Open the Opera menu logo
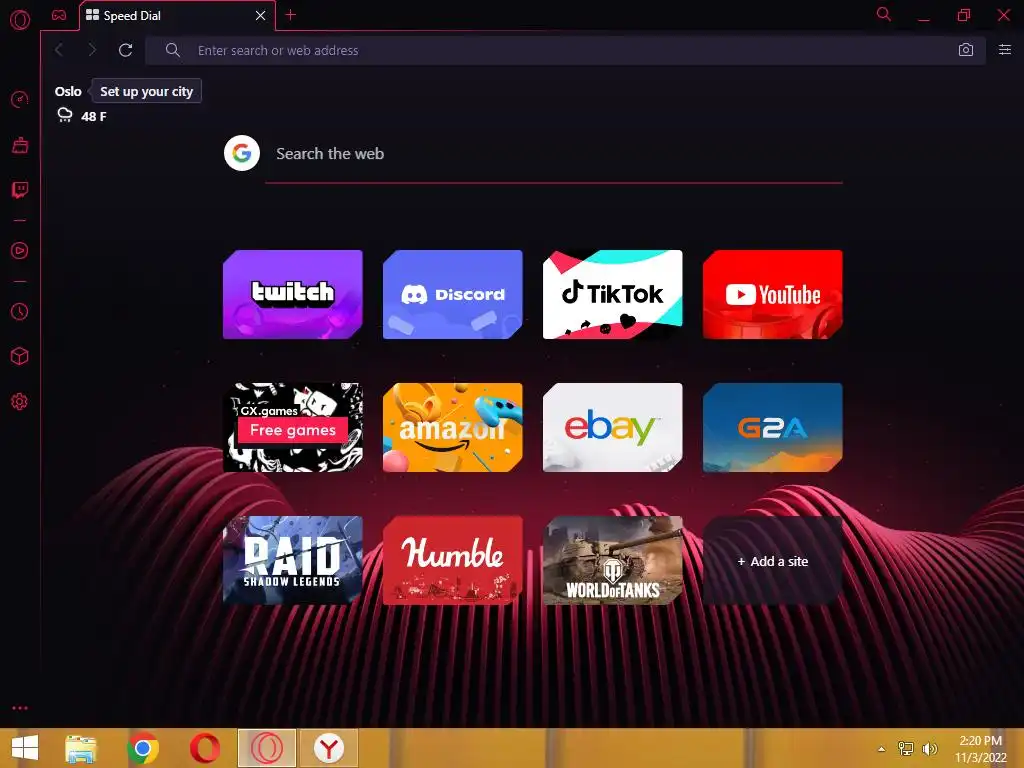This screenshot has width=1024, height=768. 20,20
